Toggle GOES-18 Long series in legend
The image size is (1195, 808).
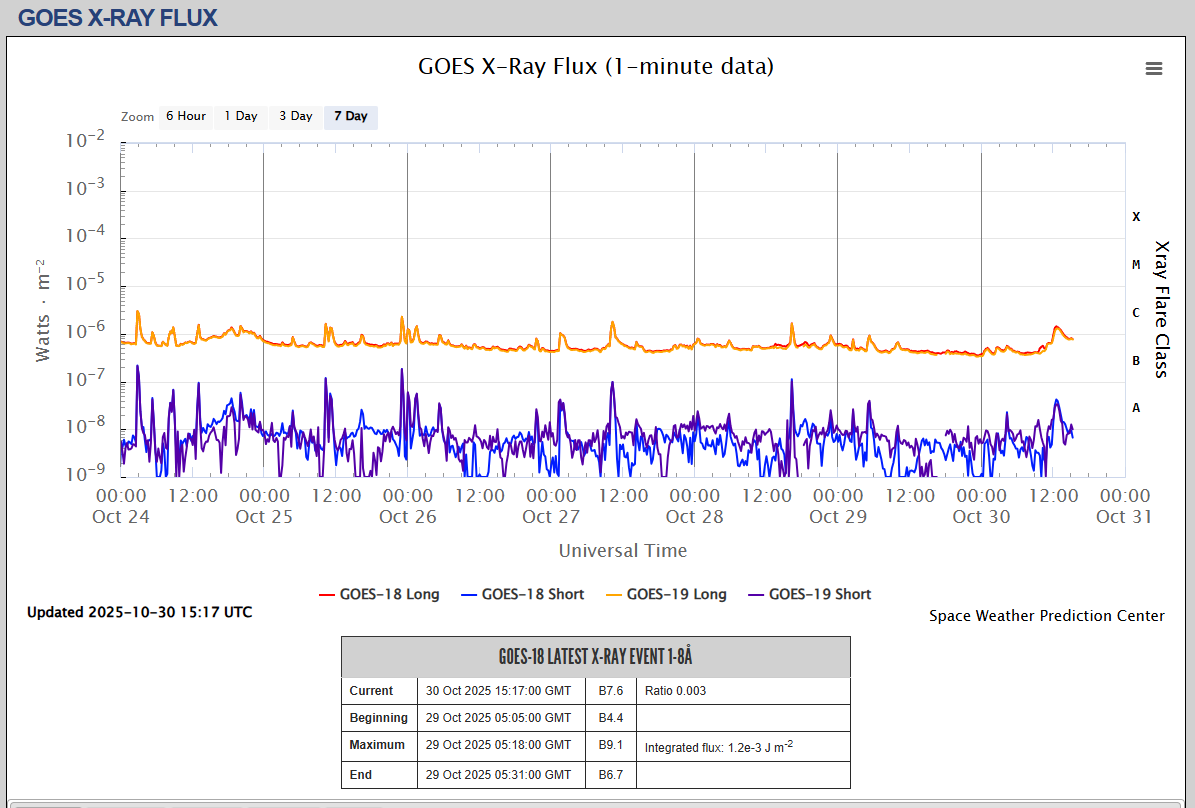point(379,594)
